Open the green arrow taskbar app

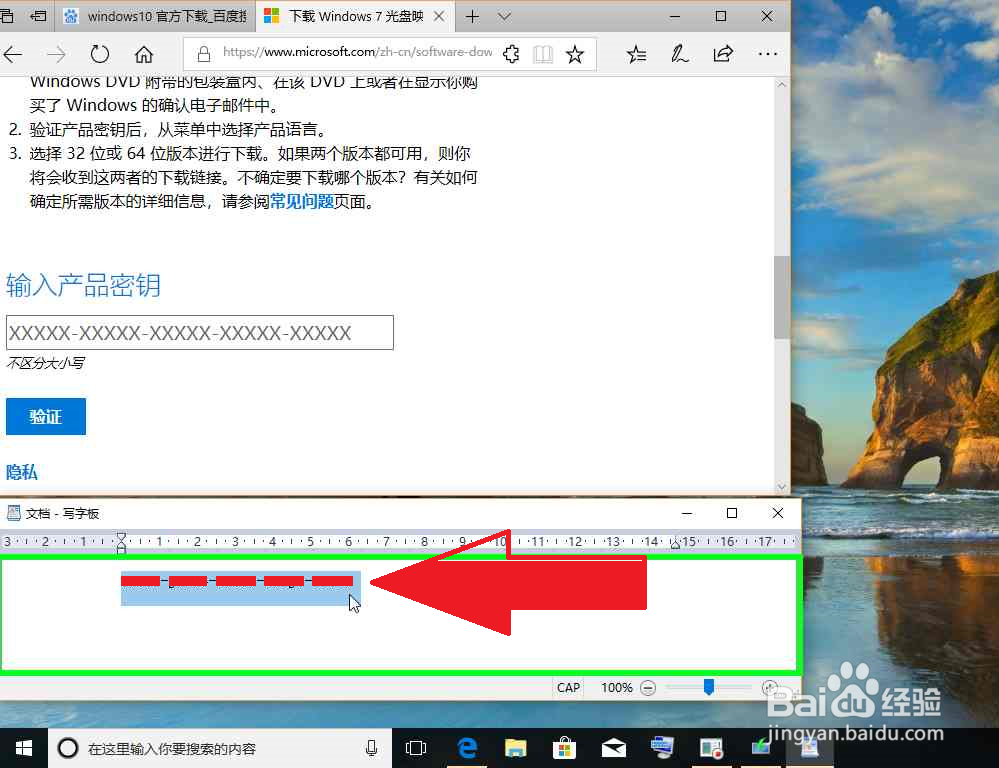coord(760,747)
